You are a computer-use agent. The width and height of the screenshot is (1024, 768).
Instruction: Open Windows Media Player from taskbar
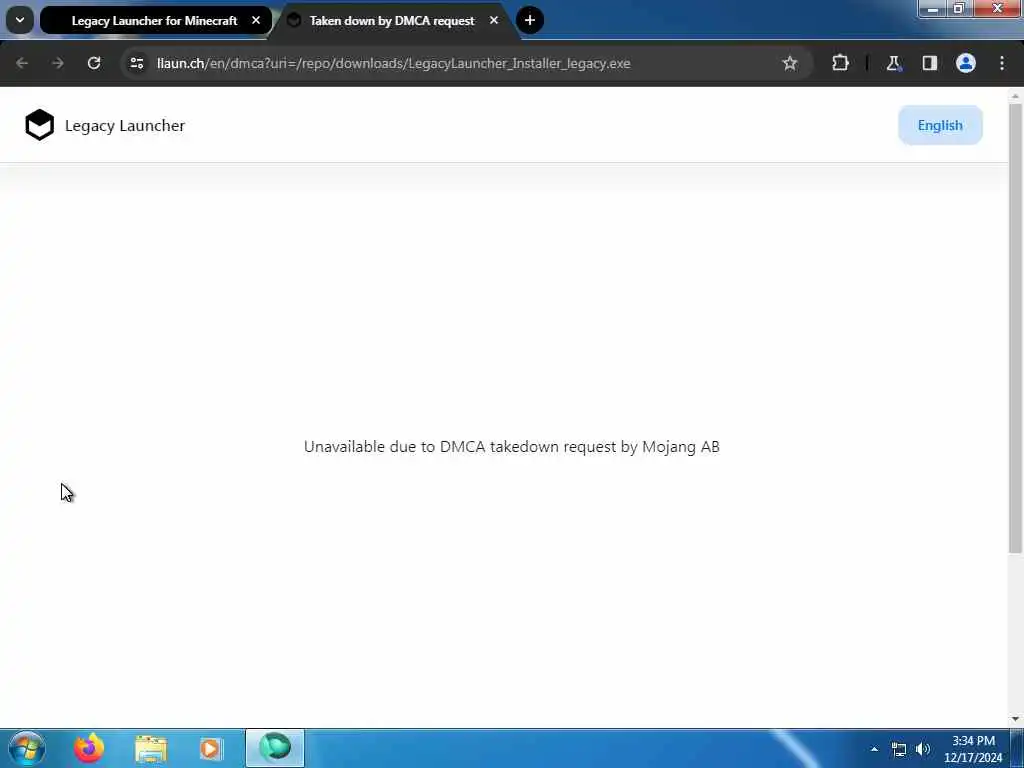pyautogui.click(x=210, y=748)
